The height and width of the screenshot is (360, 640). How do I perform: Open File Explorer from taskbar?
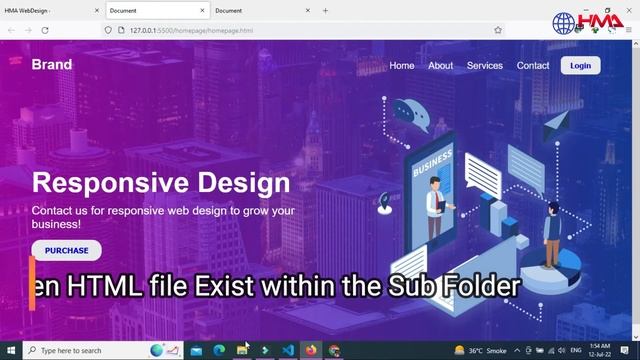(242, 351)
